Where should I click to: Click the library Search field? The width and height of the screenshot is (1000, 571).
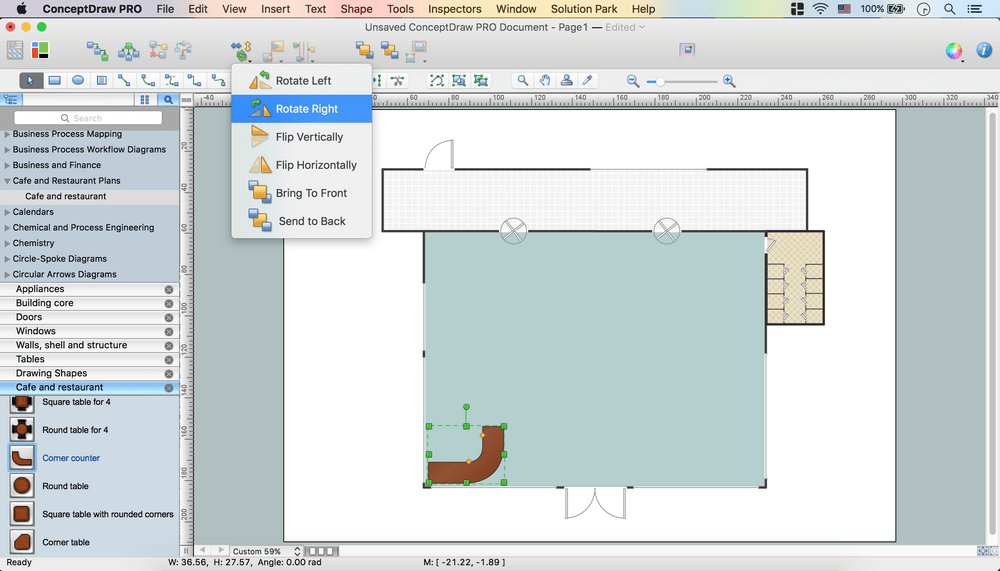point(88,118)
